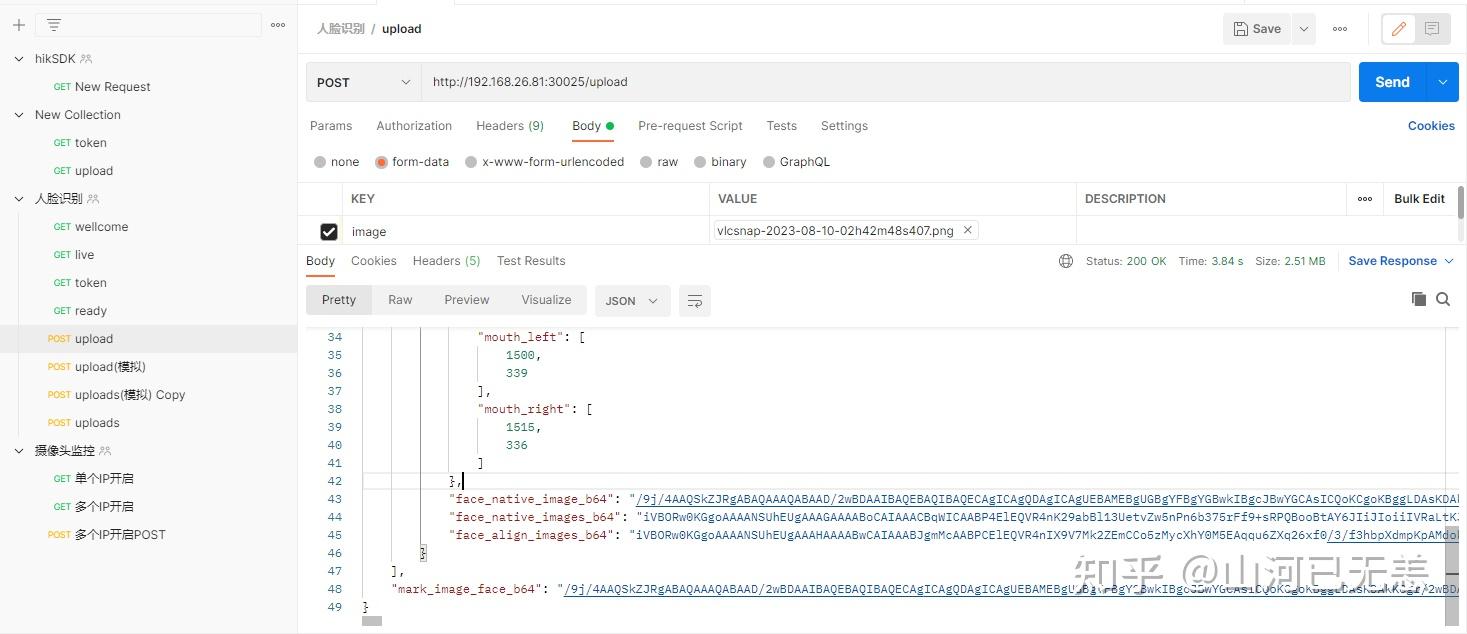Copy response with the copy icon
Image resolution: width=1467 pixels, height=634 pixels.
(1418, 299)
